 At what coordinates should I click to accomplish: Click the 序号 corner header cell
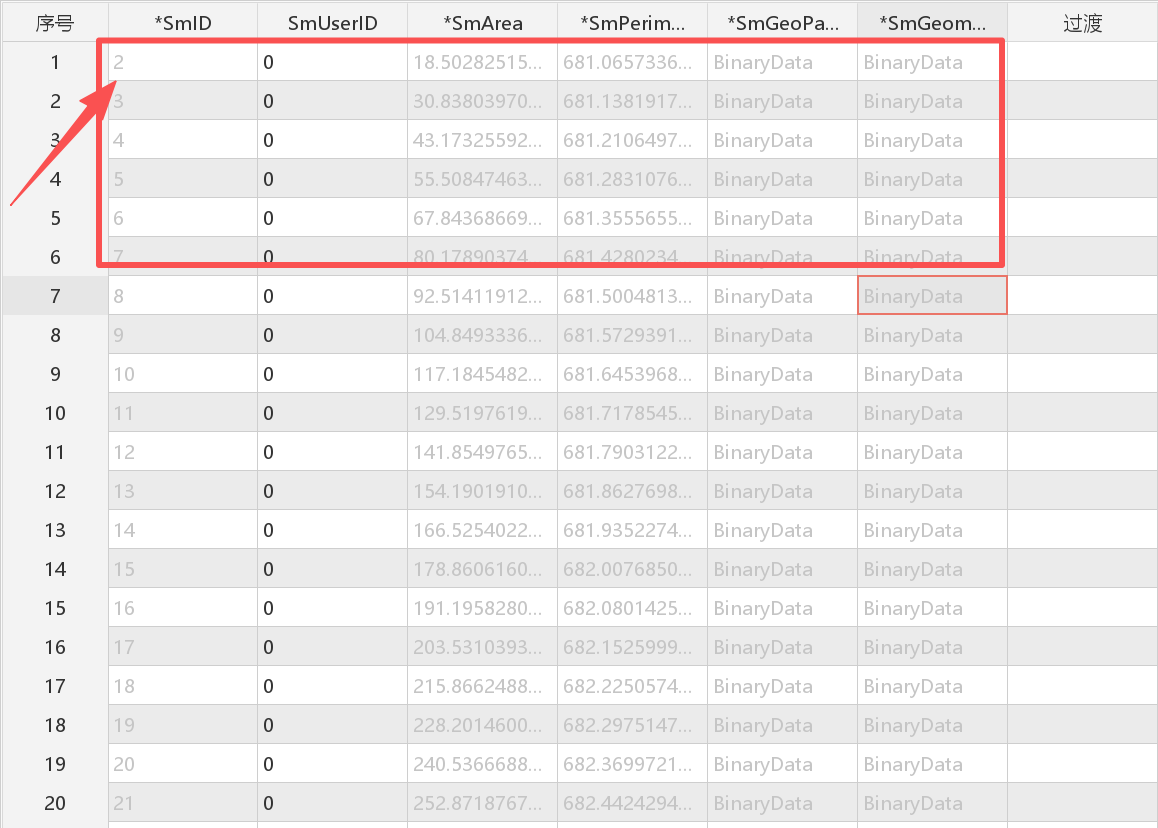(x=54, y=23)
